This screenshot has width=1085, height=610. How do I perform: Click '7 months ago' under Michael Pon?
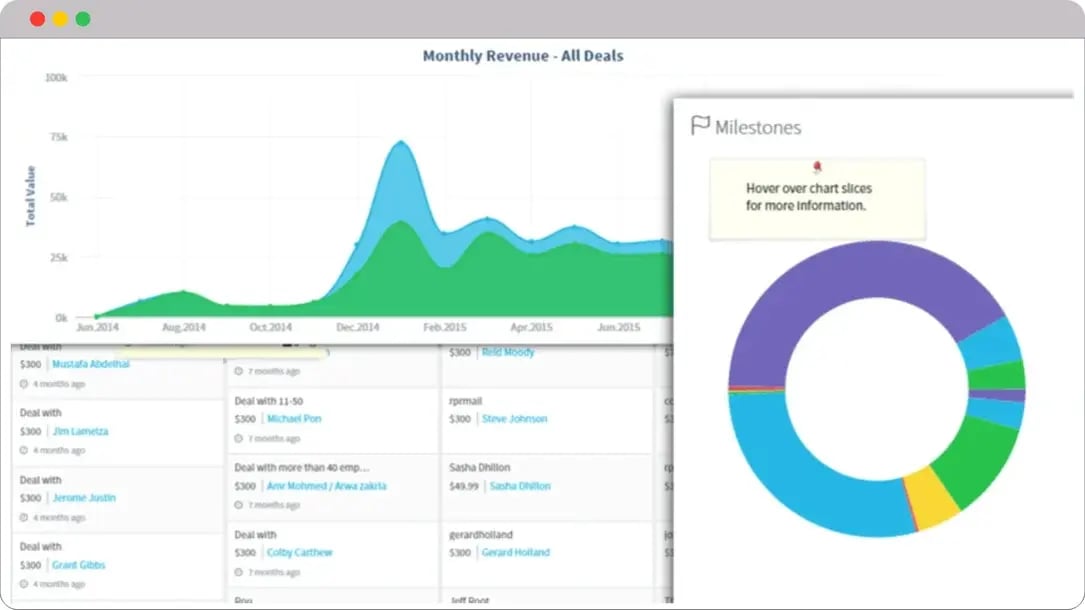(274, 438)
